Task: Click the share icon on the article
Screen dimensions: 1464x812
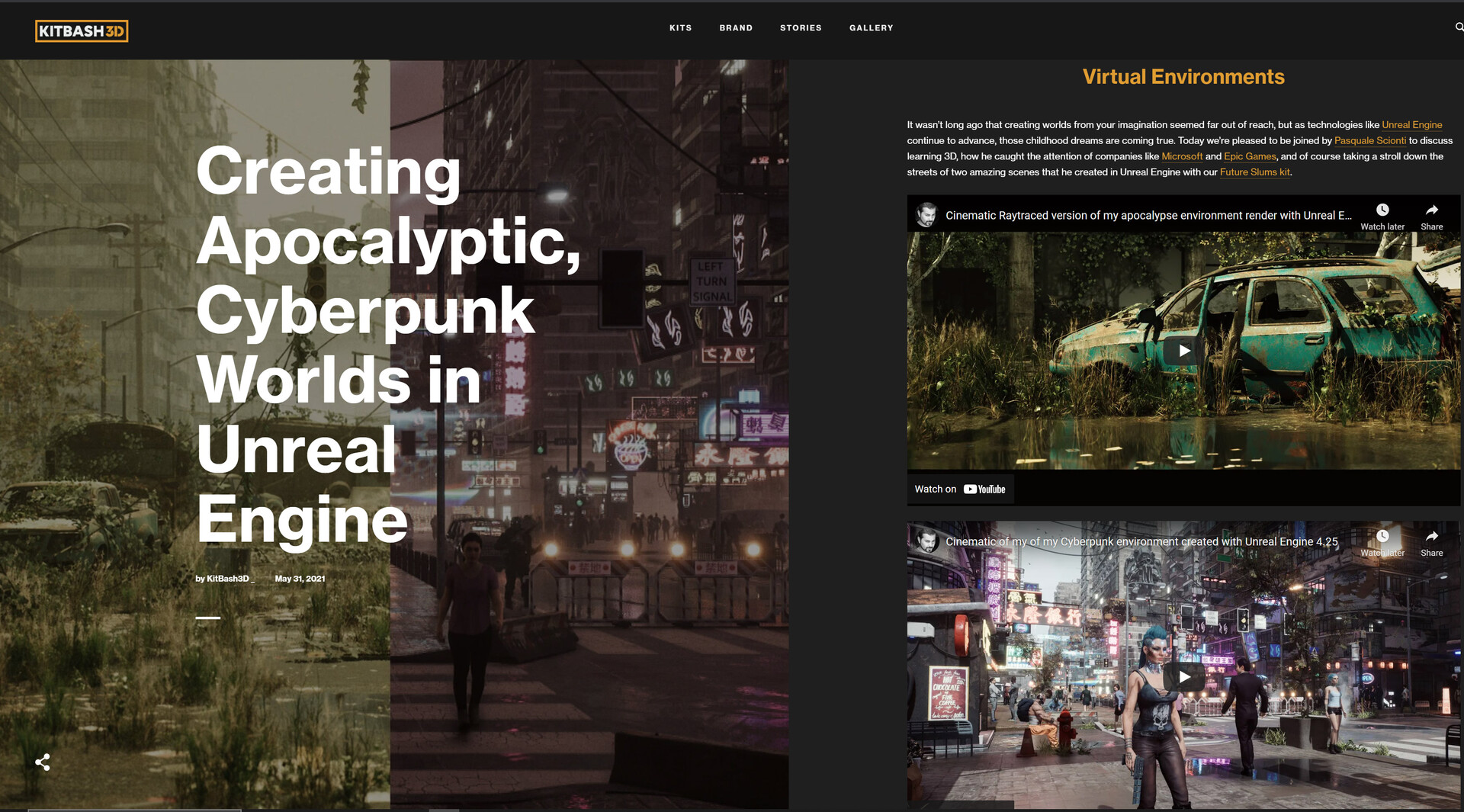Action: click(x=43, y=762)
